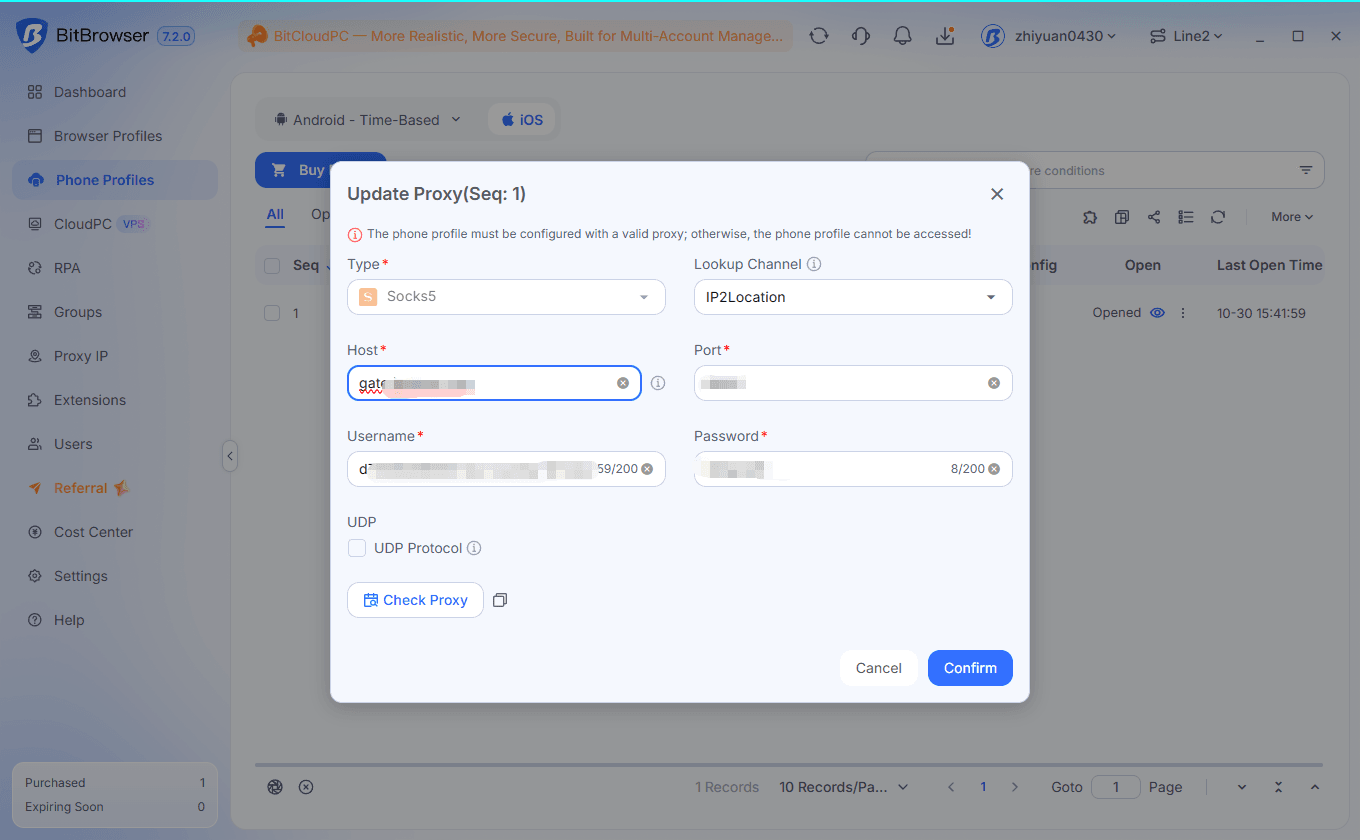Expand the Android - Time-Based dropdown
The width and height of the screenshot is (1360, 840).
[x=367, y=120]
